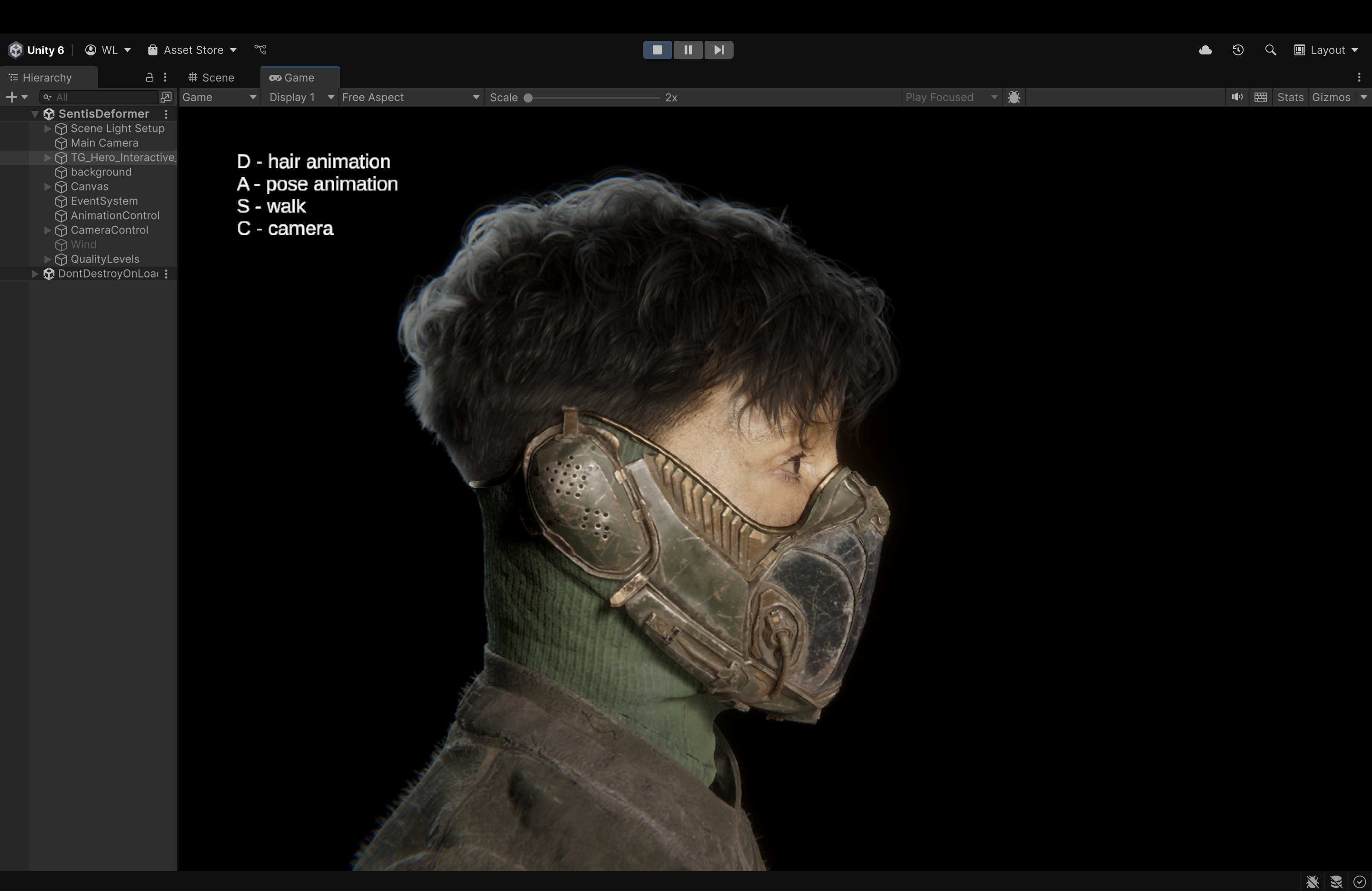The height and width of the screenshot is (891, 1372).
Task: Open the global search magnifier icon
Action: click(1270, 50)
